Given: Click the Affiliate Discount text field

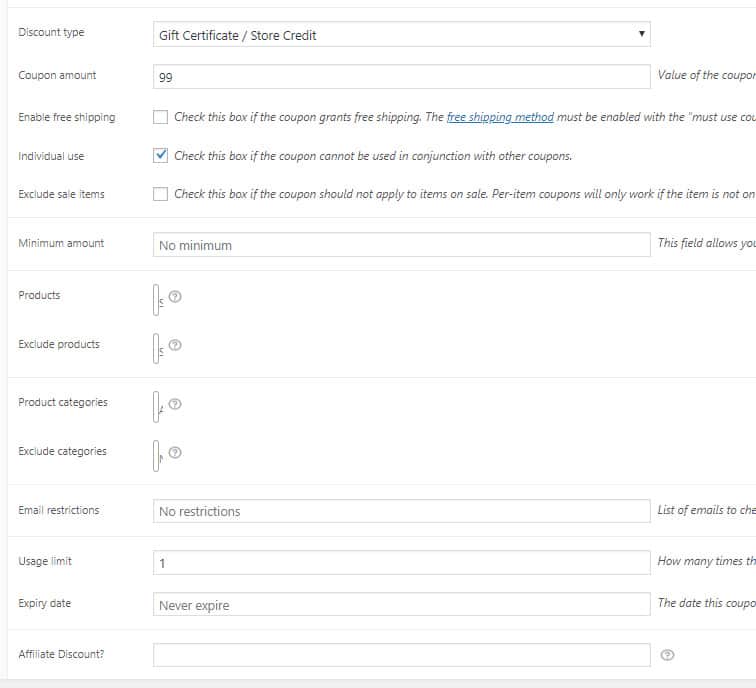Looking at the screenshot, I should click(x=401, y=655).
